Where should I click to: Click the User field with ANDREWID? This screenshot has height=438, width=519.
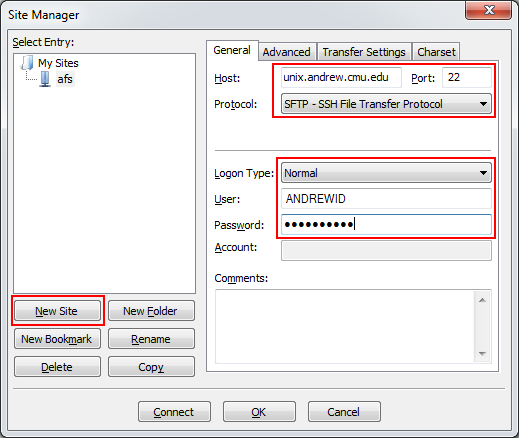pos(386,199)
